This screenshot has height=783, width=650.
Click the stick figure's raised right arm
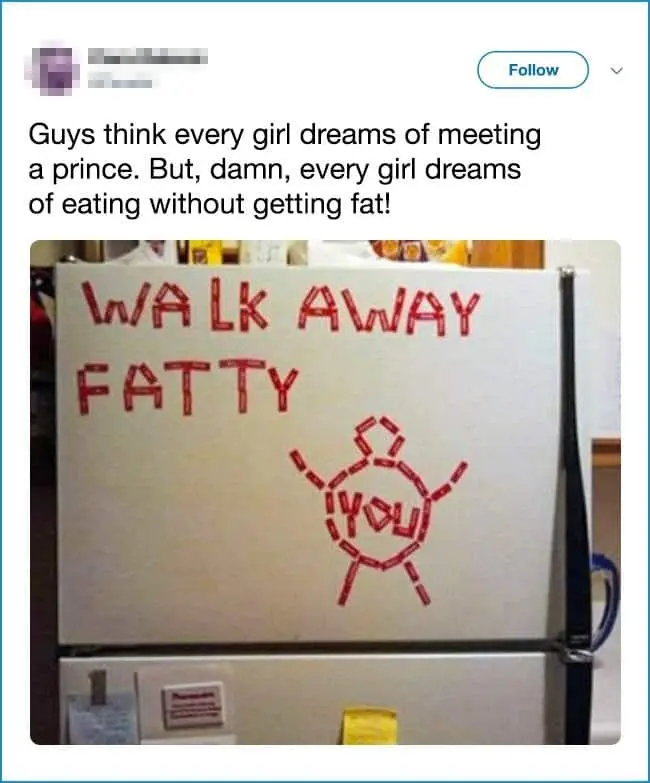point(447,480)
